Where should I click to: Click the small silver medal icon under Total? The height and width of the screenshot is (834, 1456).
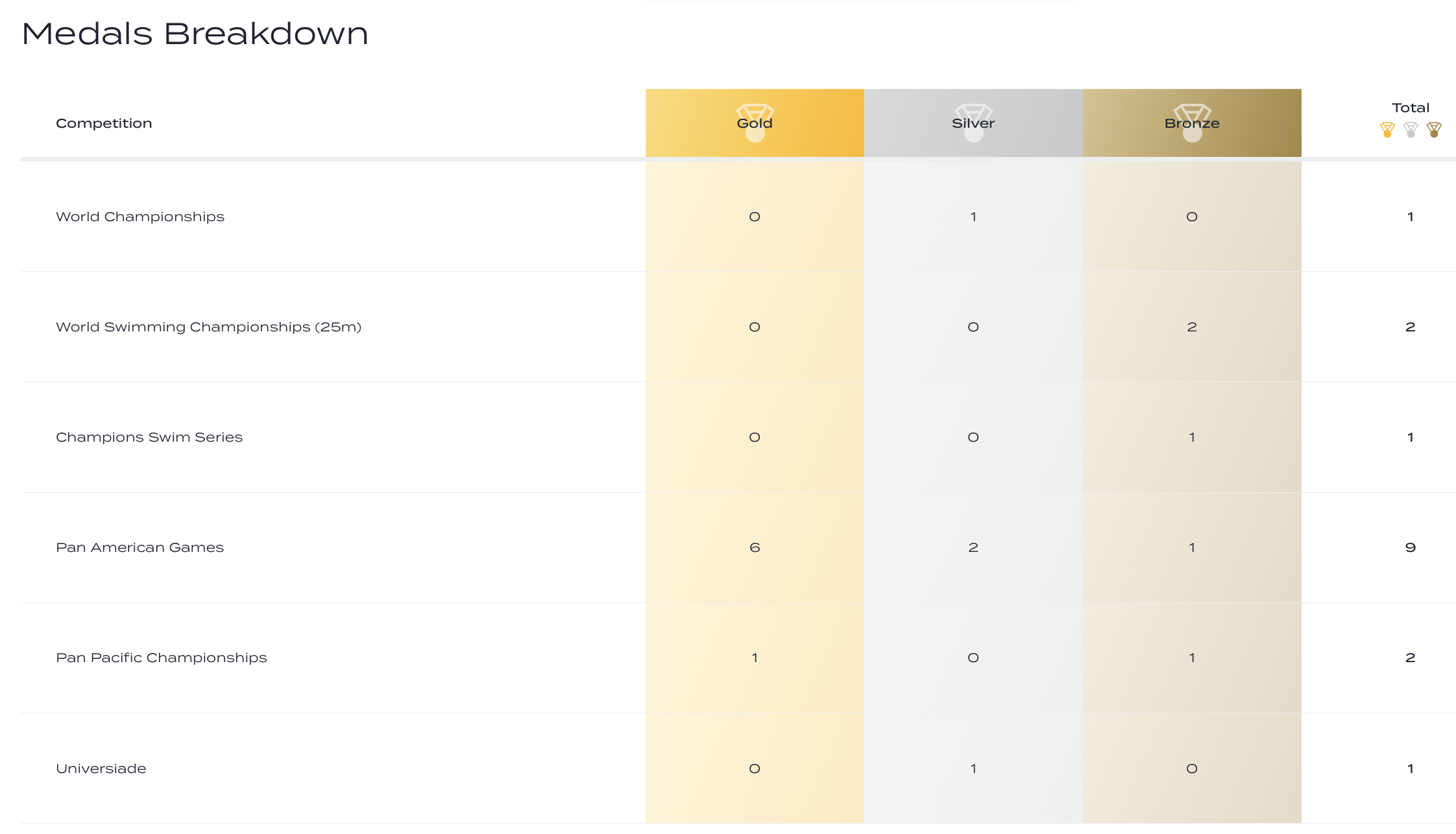[1411, 130]
